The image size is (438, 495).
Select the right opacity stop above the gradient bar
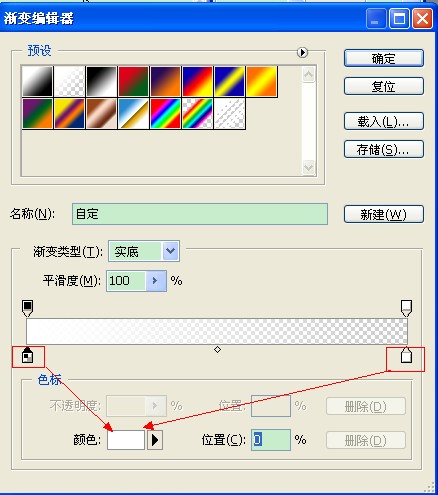click(x=406, y=308)
